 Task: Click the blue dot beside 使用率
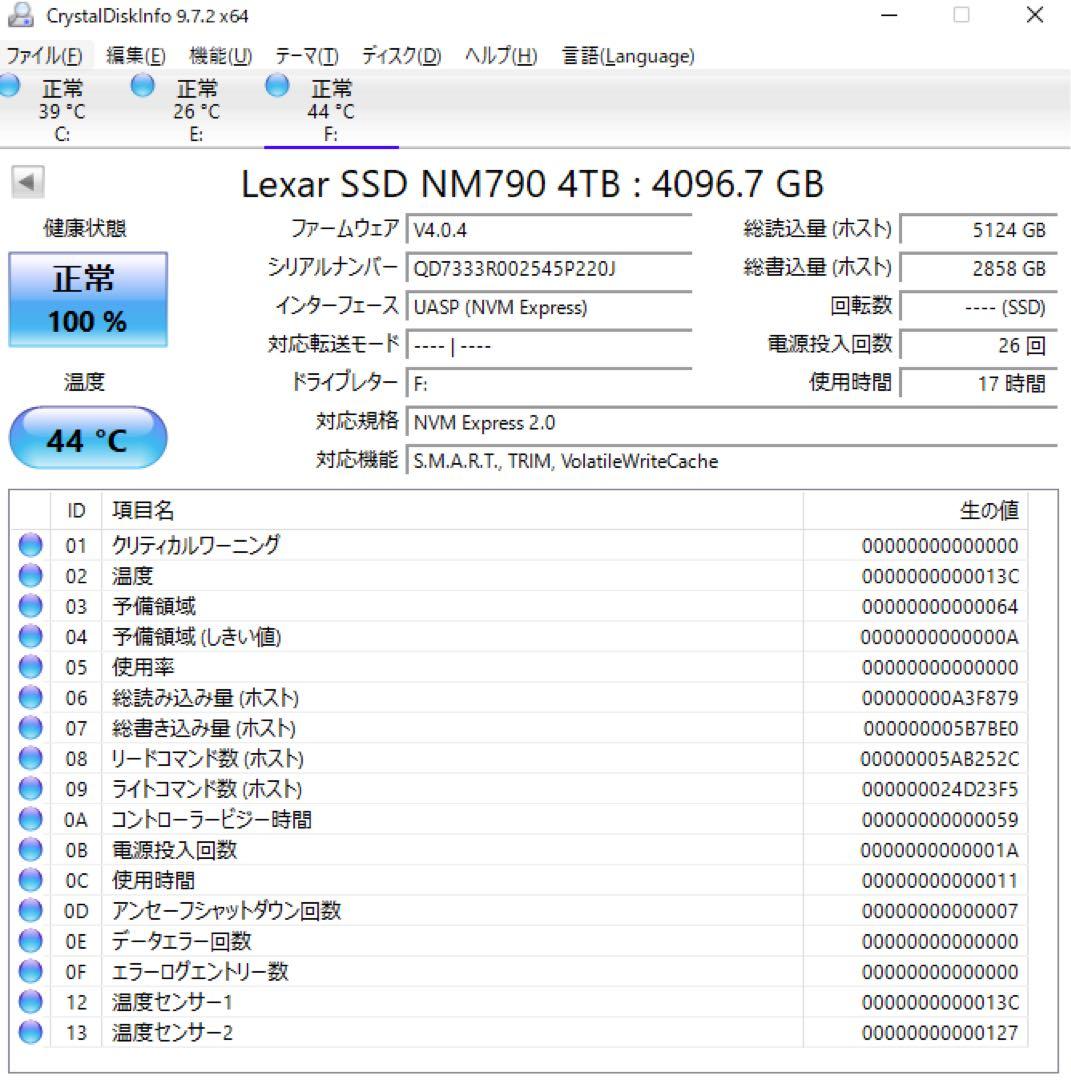(30, 667)
